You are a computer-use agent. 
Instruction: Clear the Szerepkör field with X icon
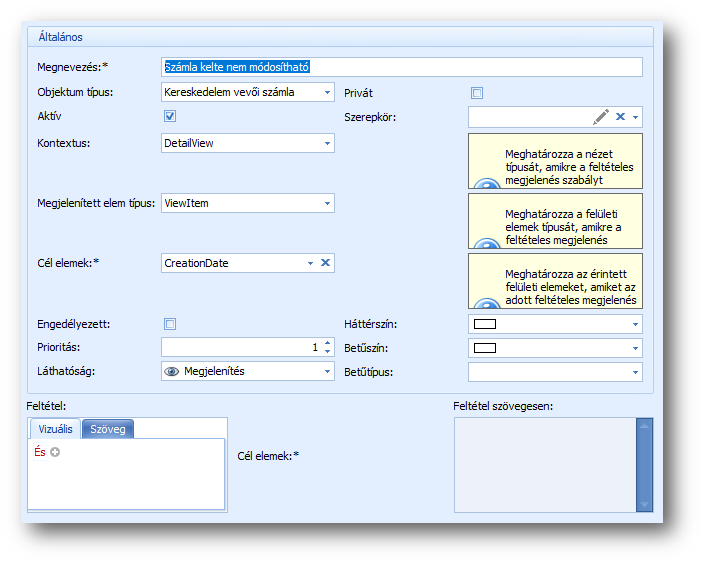click(x=620, y=117)
